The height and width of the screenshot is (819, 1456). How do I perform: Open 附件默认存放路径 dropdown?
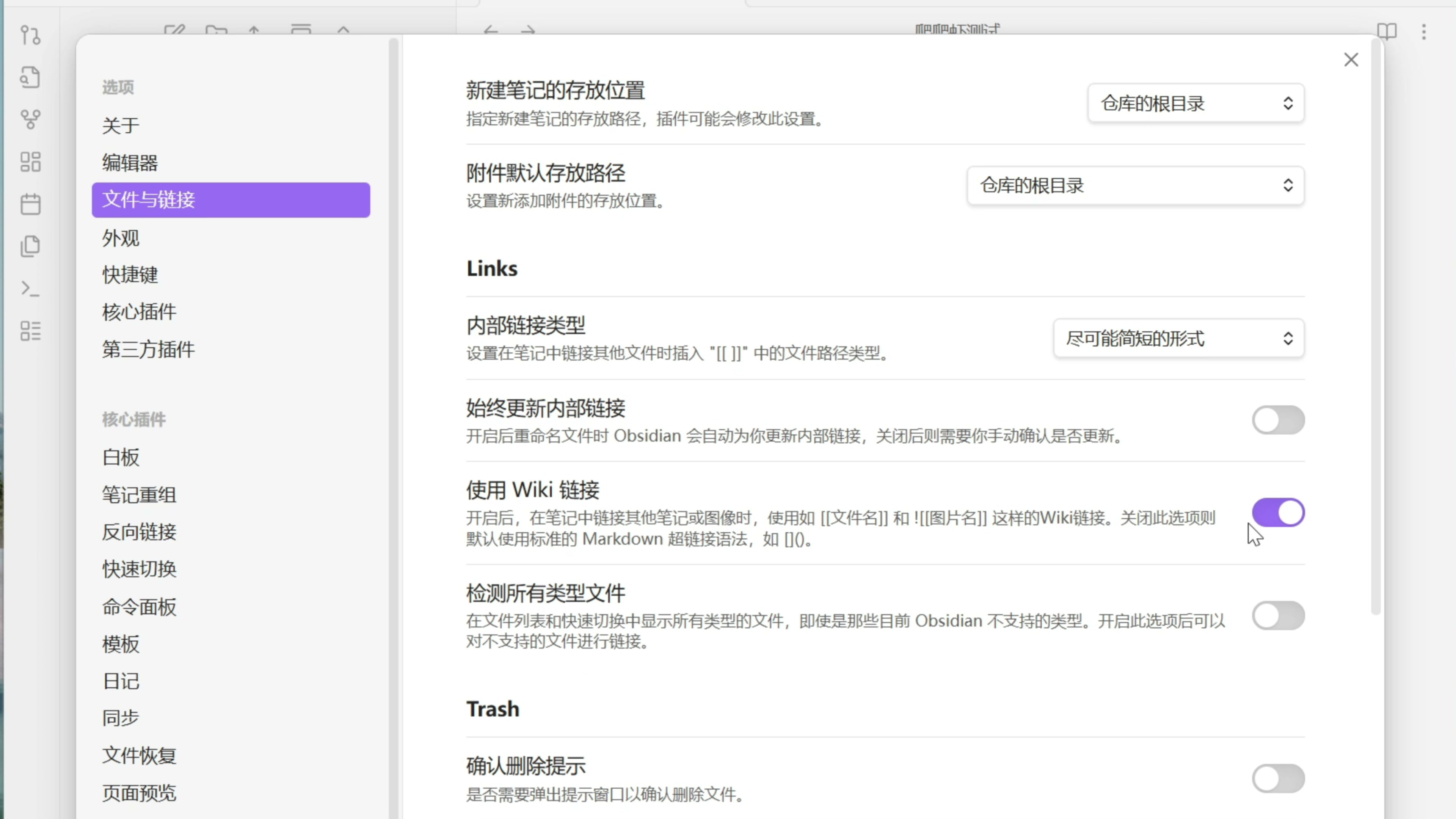click(x=1135, y=185)
